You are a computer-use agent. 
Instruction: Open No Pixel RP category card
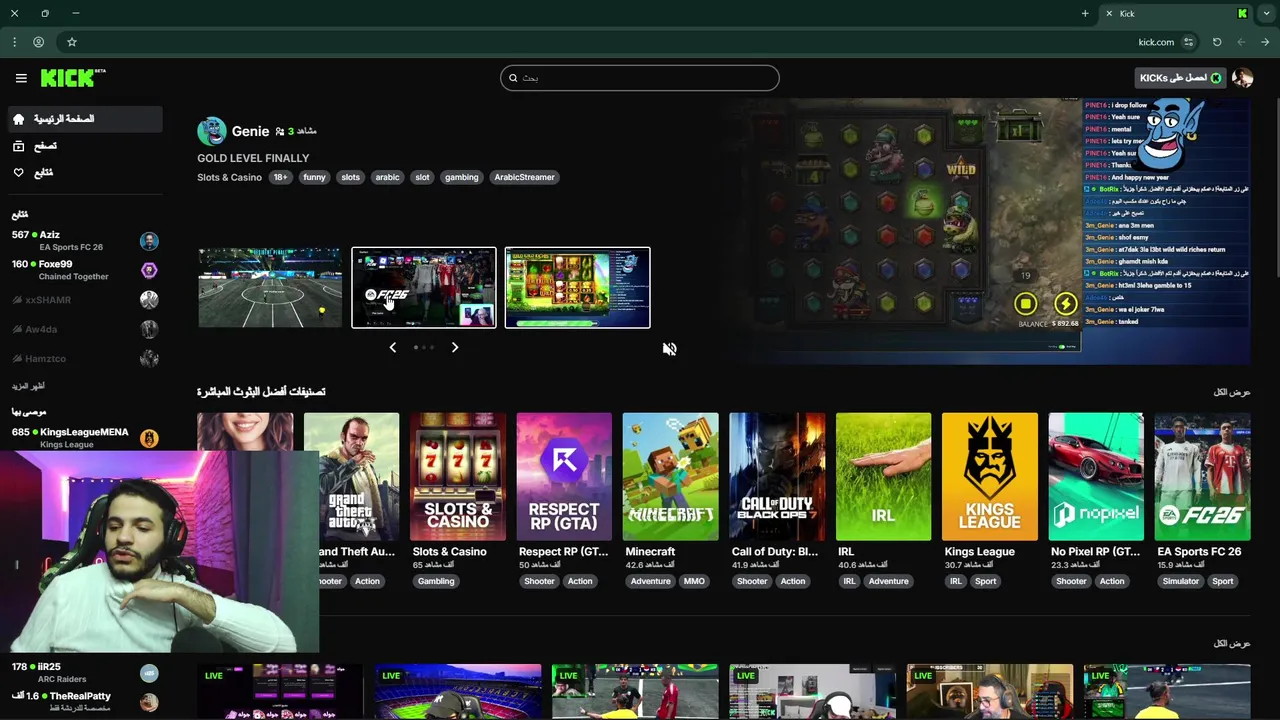[x=1096, y=476]
